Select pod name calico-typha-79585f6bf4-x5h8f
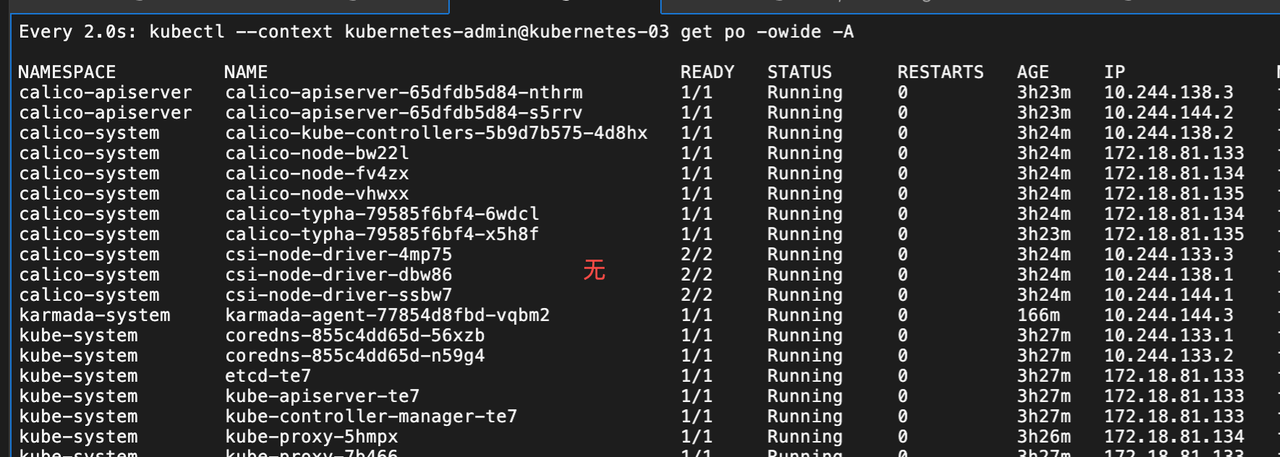Screen dimensions: 1280x457 click(x=381, y=234)
